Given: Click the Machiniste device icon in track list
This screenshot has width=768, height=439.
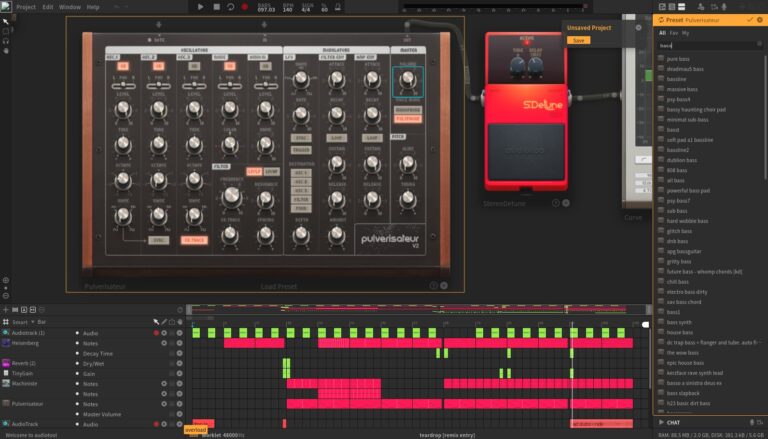Looking at the screenshot, I should [6, 384].
